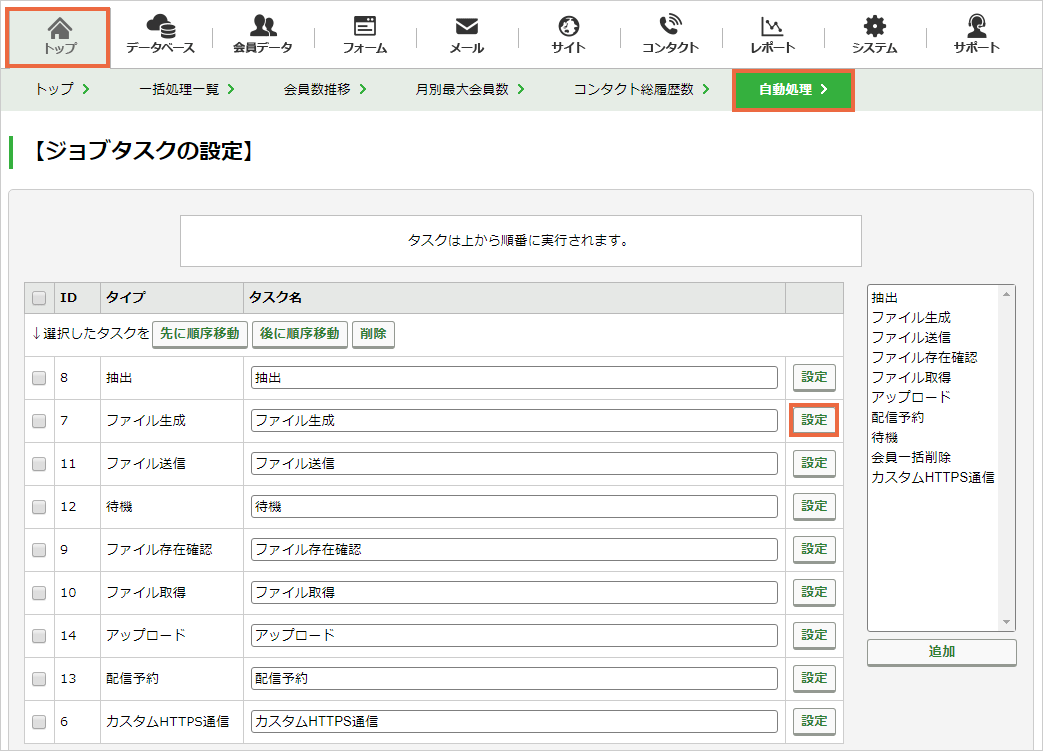Open the システム gear icon
1043x751 pixels.
point(874,36)
